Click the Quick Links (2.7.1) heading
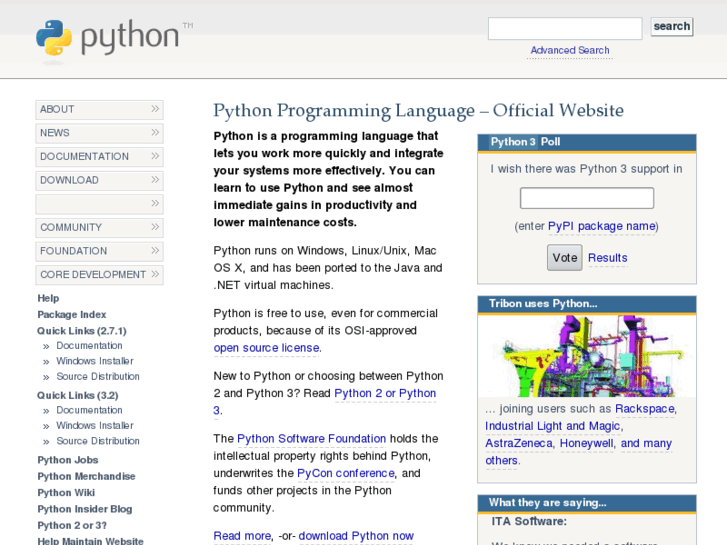 [82, 331]
